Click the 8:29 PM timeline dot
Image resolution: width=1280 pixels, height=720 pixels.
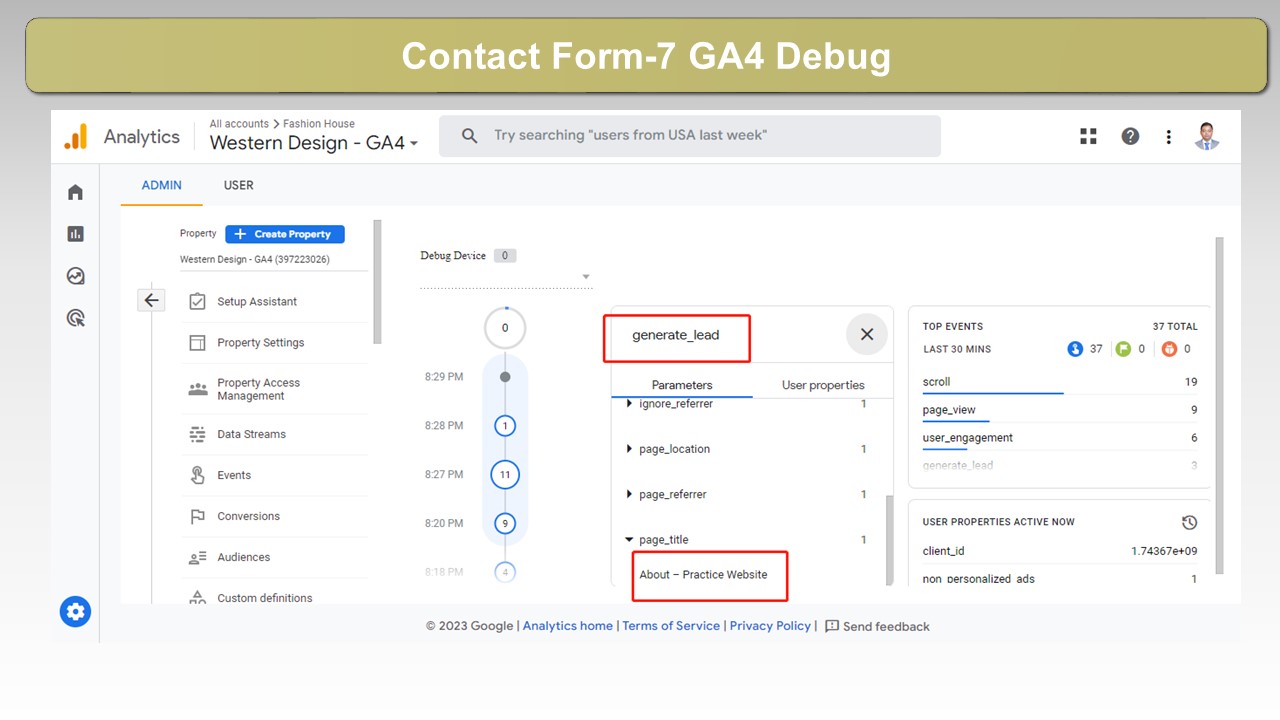505,377
